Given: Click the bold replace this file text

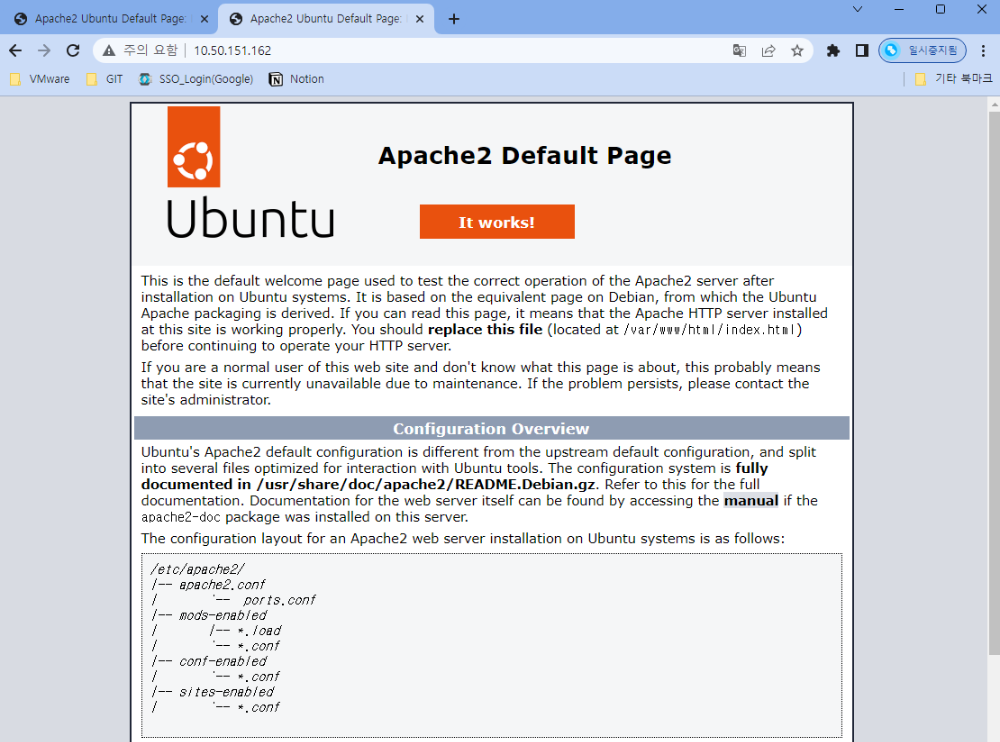Looking at the screenshot, I should point(485,330).
